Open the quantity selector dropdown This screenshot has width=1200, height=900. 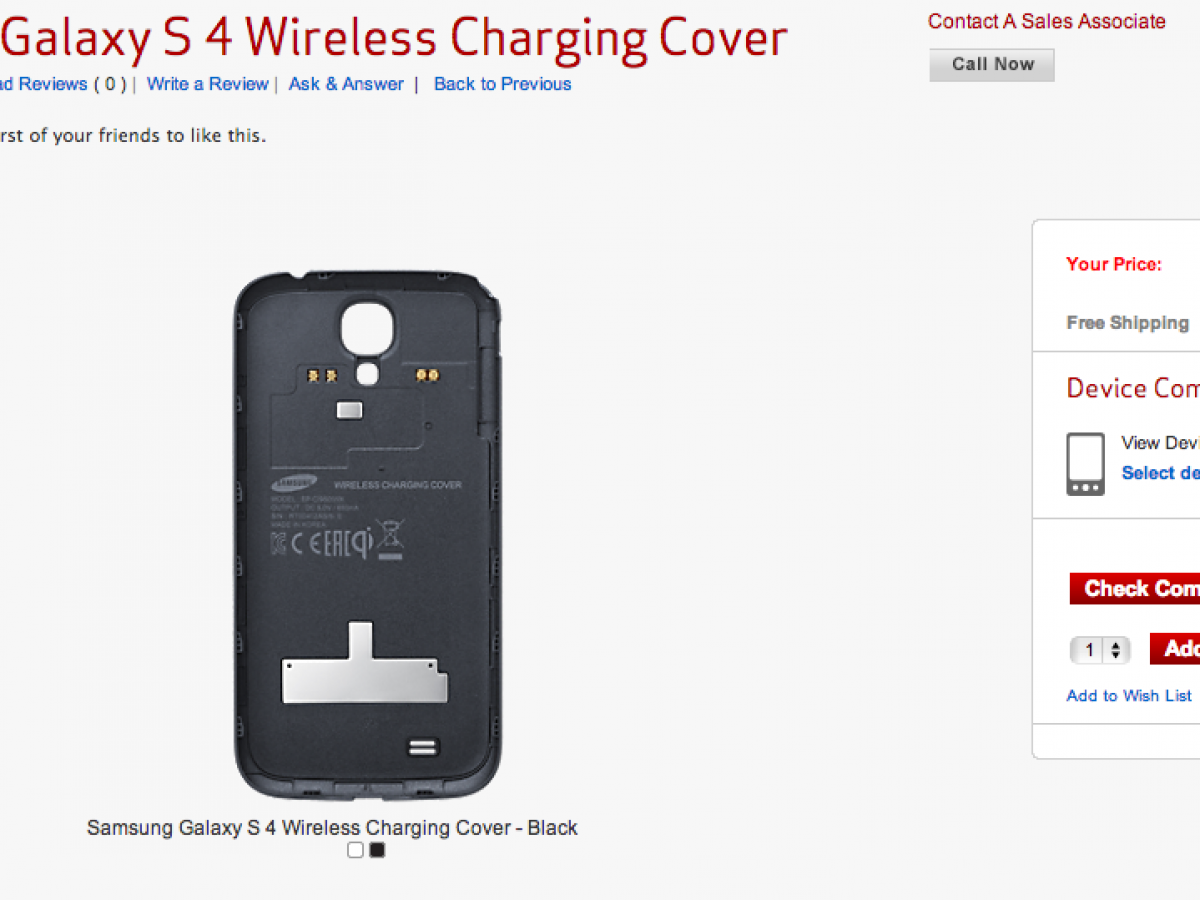pyautogui.click(x=1100, y=650)
